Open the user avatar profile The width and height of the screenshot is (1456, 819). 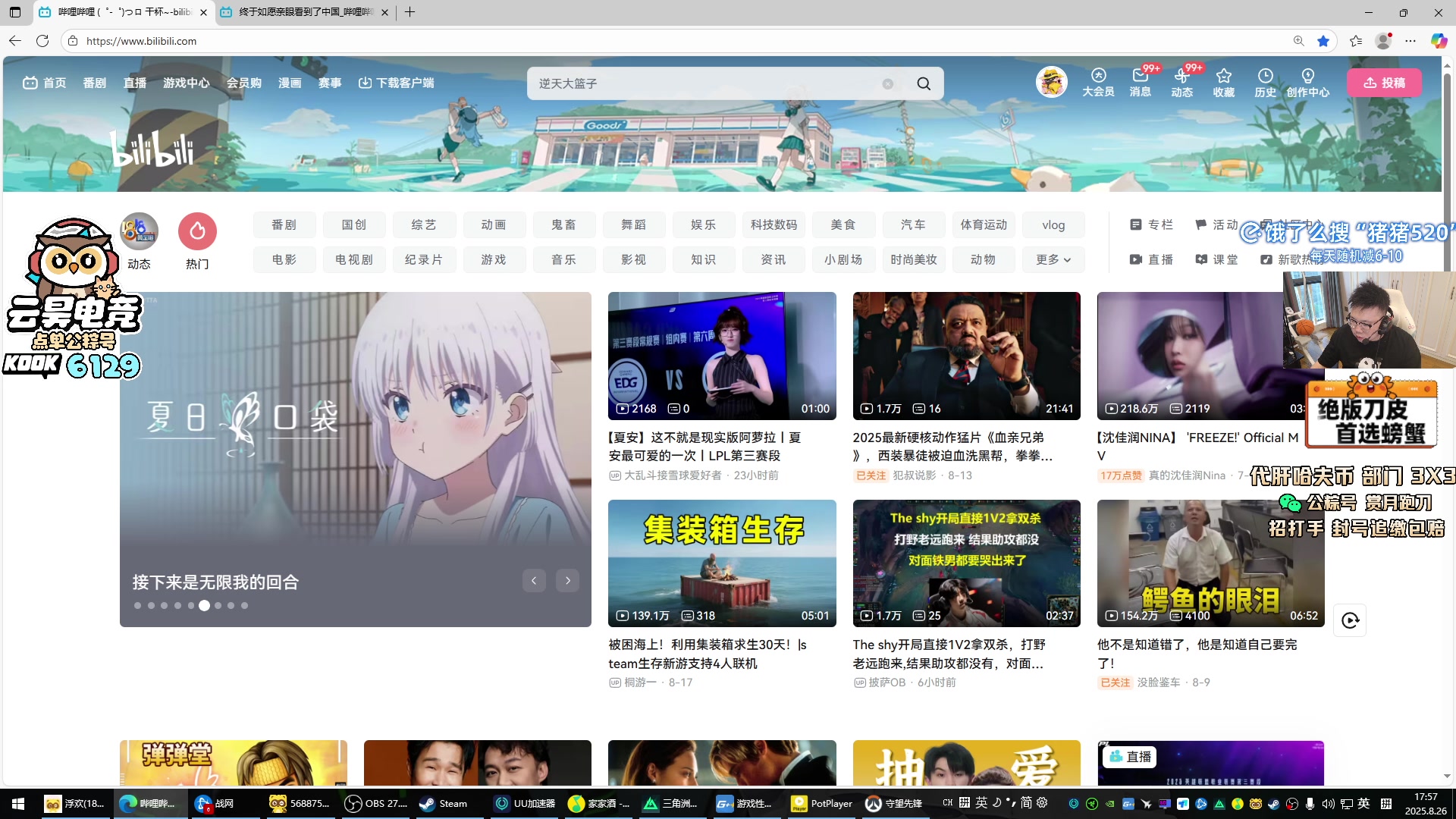tap(1052, 82)
